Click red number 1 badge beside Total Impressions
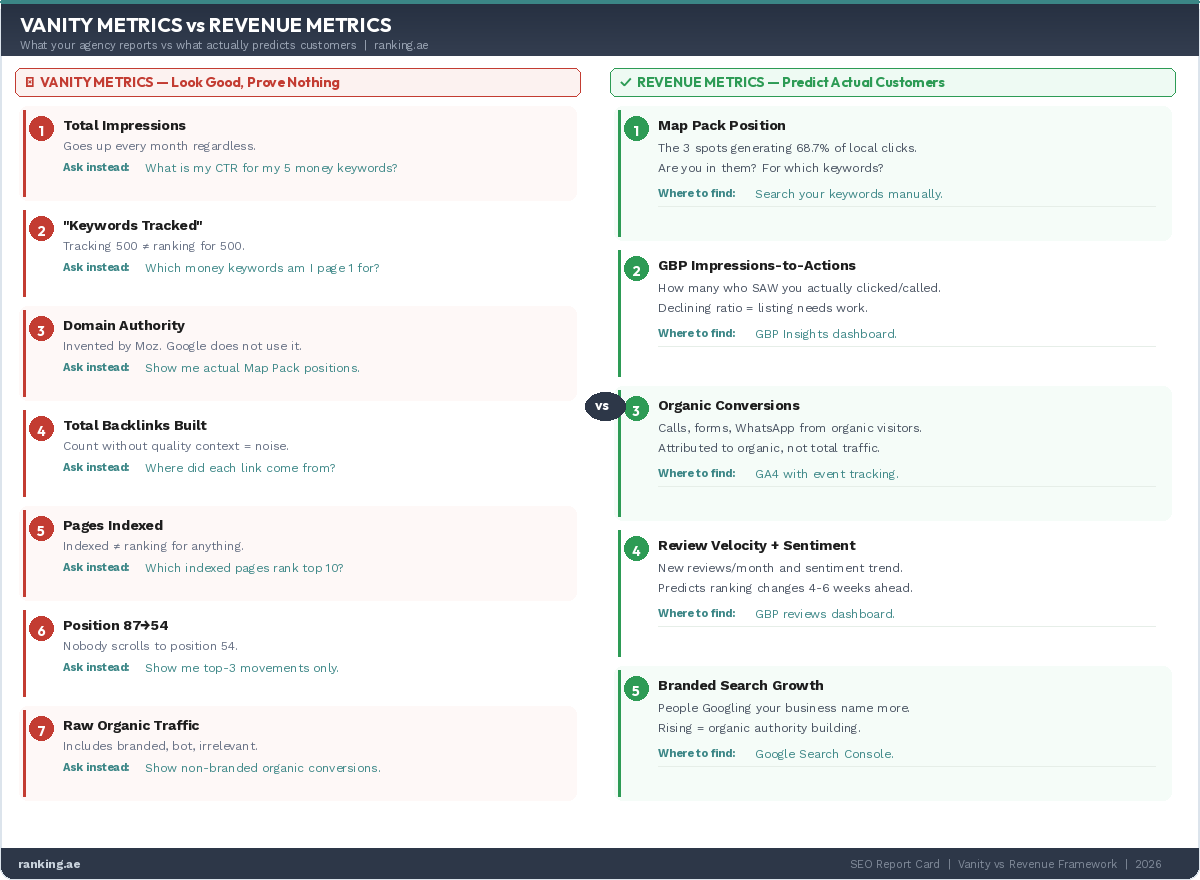Image resolution: width=1200 pixels, height=880 pixels. click(x=41, y=129)
